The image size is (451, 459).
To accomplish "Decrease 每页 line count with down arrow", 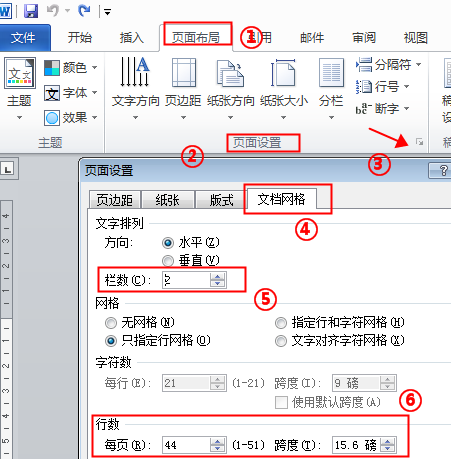I will click(218, 449).
